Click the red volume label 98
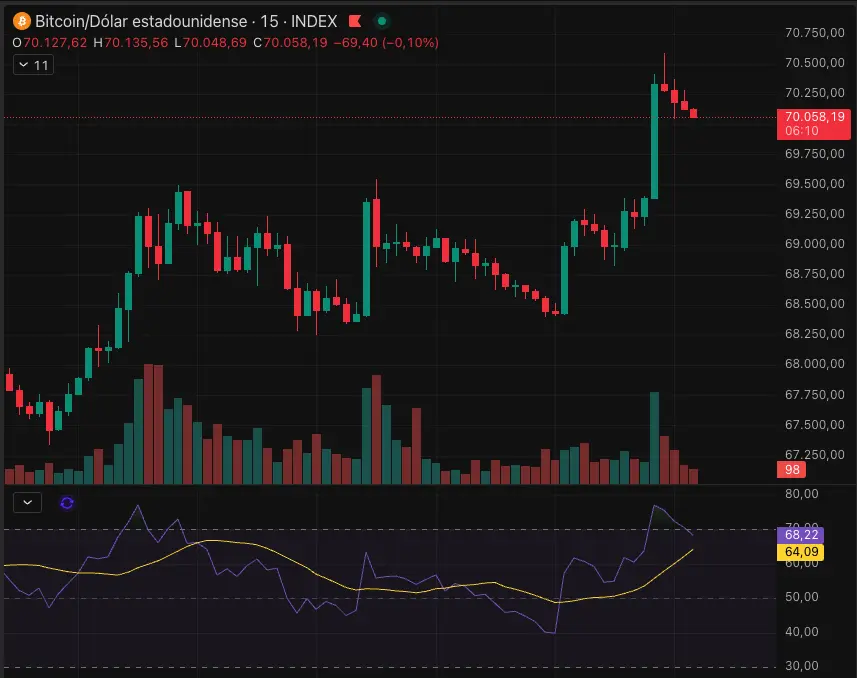857x678 pixels. [x=791, y=469]
